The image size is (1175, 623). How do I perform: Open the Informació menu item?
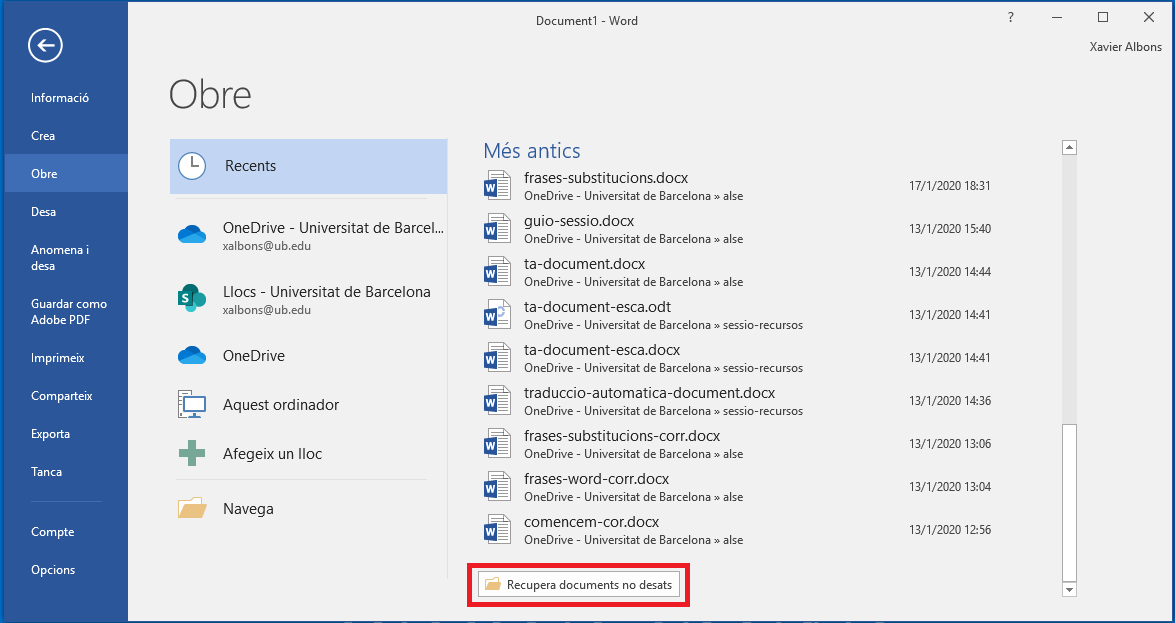click(60, 98)
